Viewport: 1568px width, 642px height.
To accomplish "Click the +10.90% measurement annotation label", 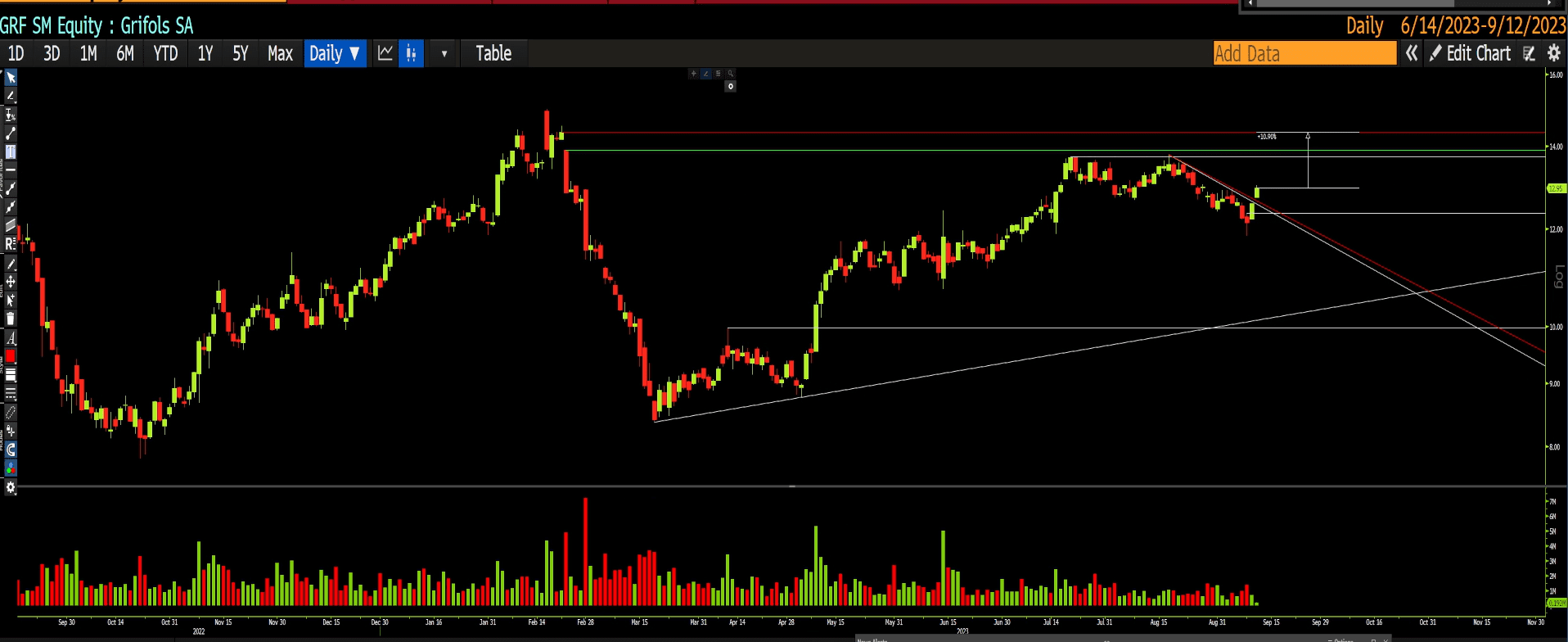I will pyautogui.click(x=1267, y=137).
